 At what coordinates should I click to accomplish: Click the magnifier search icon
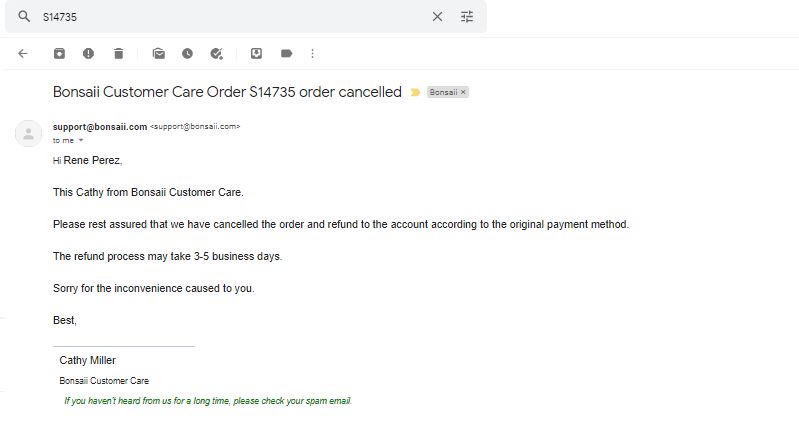[24, 16]
